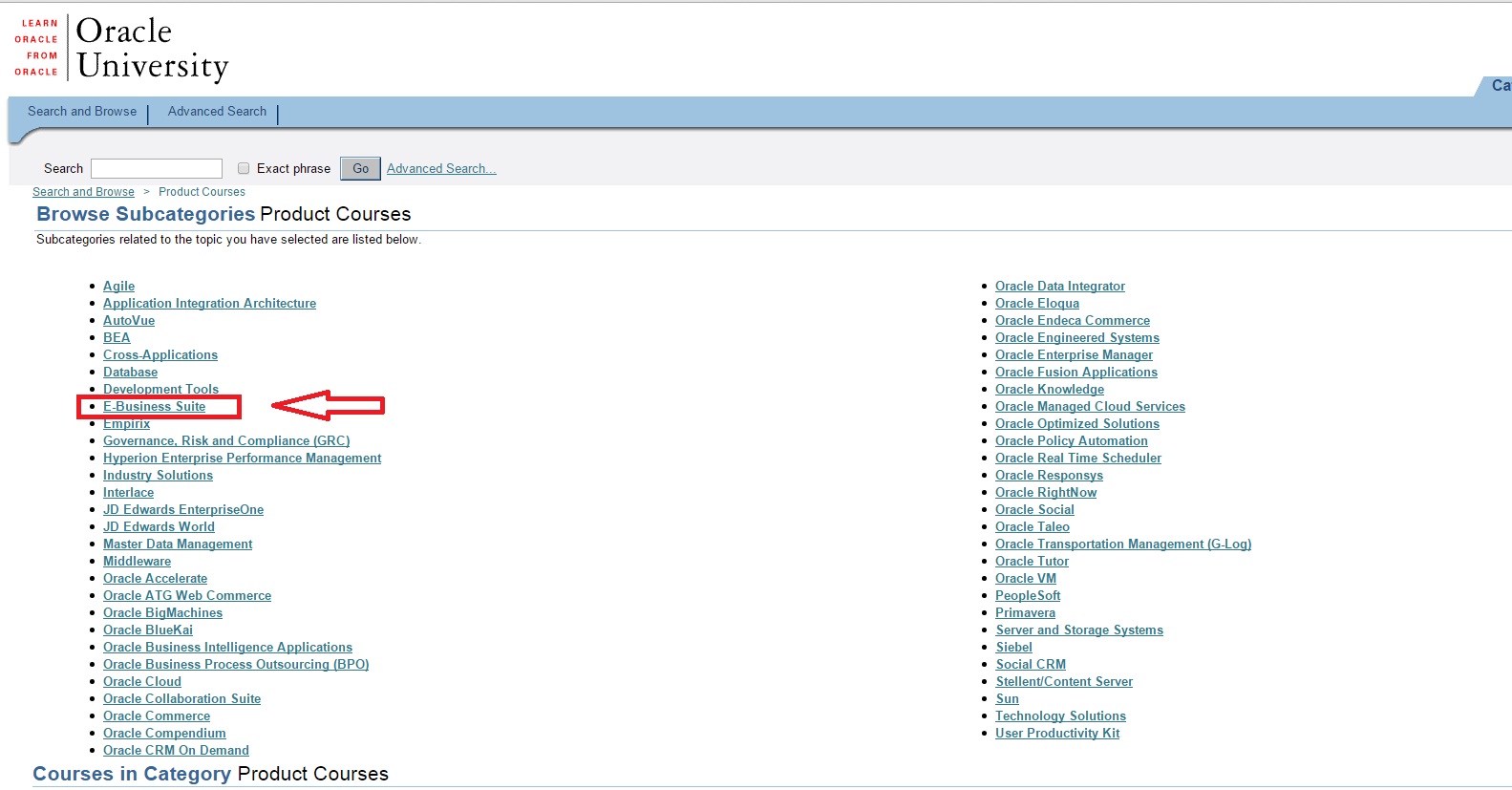Open Oracle Enterprise Manager link
This screenshot has height=790, width=1512.
tap(1074, 355)
